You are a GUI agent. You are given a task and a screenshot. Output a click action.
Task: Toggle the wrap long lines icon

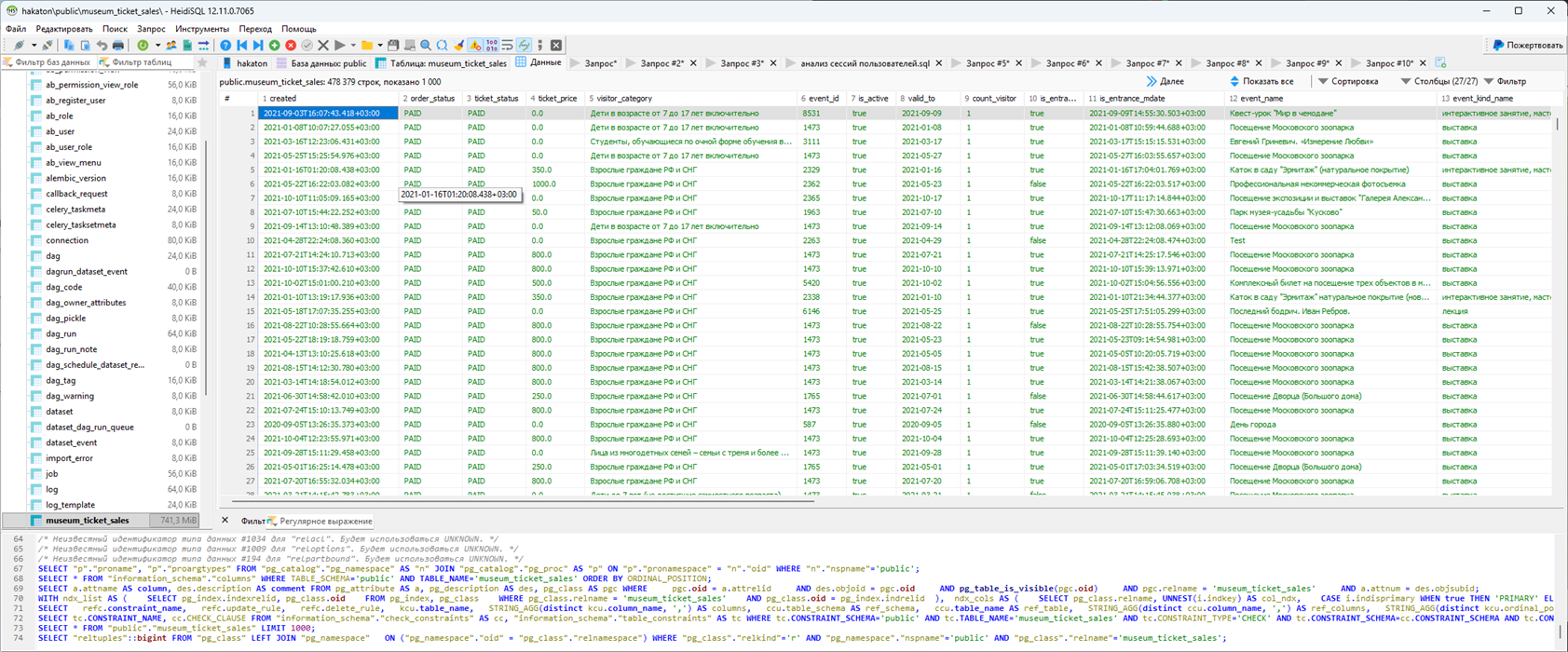pyautogui.click(x=507, y=45)
